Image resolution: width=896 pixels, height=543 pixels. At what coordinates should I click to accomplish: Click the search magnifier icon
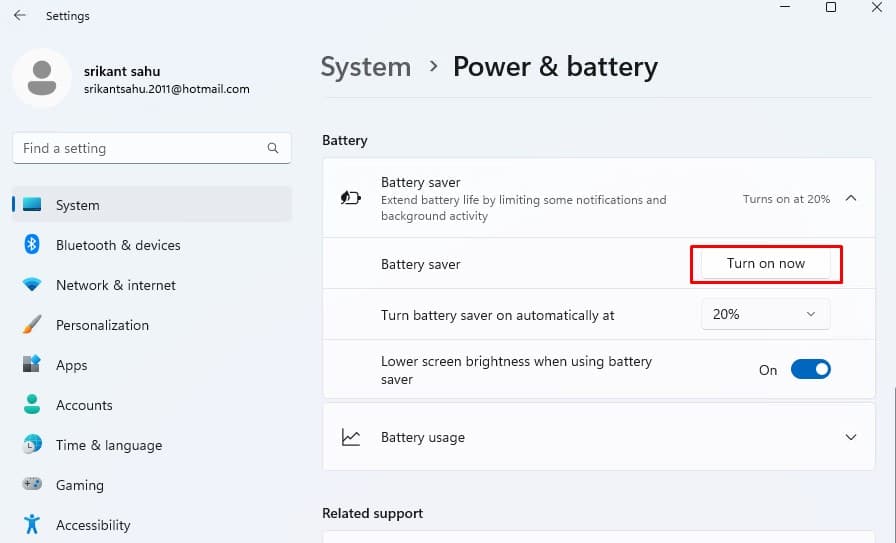pyautogui.click(x=273, y=148)
